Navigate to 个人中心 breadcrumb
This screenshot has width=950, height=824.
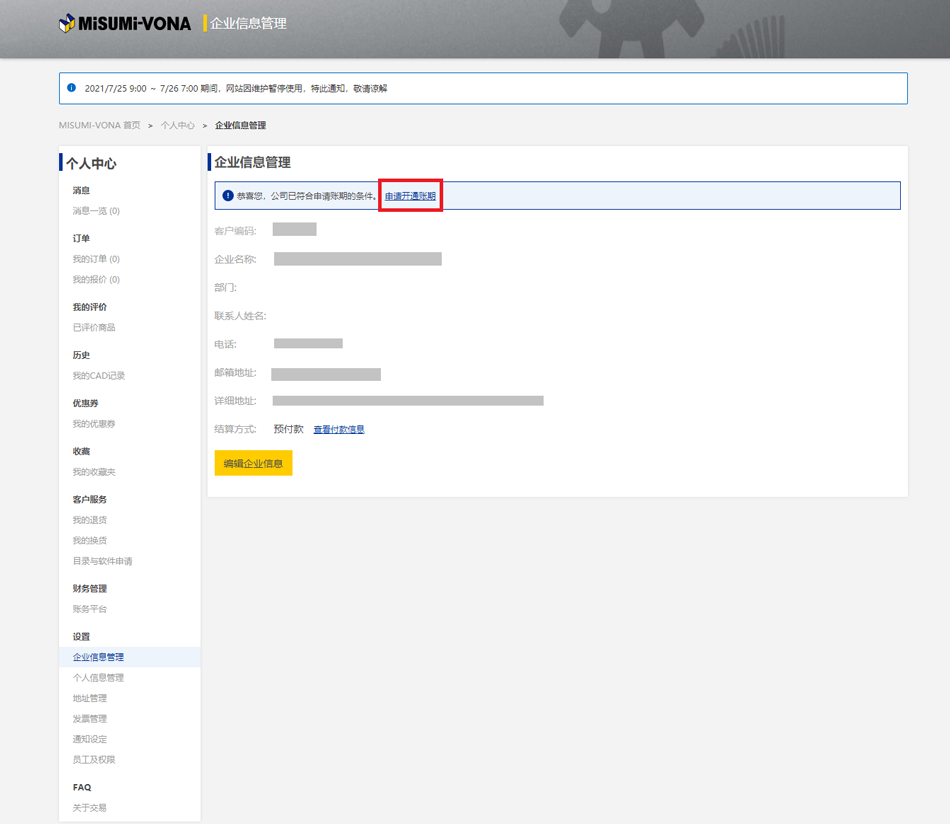pyautogui.click(x=178, y=126)
